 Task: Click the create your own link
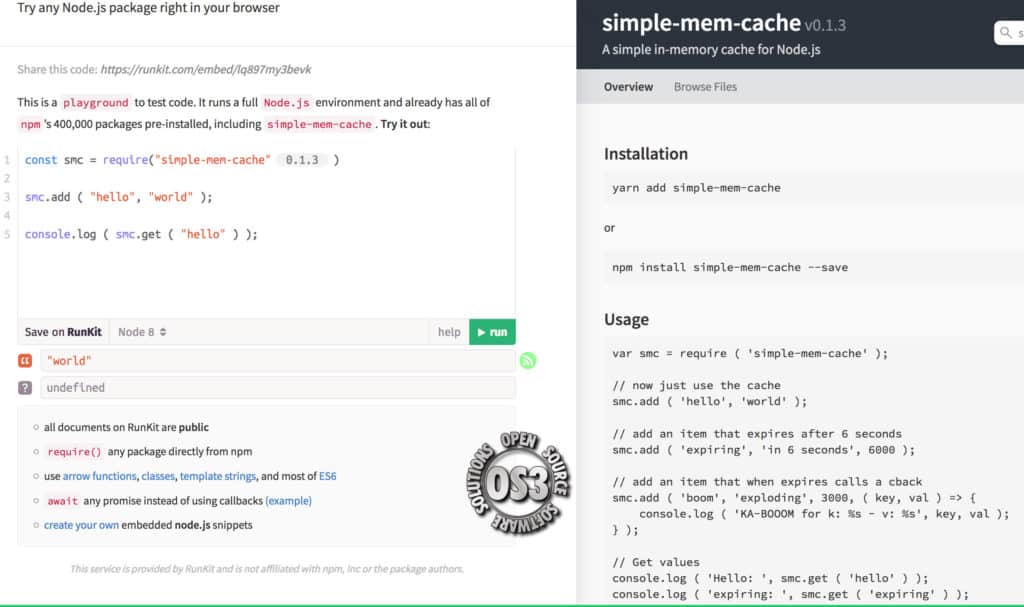(x=81, y=525)
